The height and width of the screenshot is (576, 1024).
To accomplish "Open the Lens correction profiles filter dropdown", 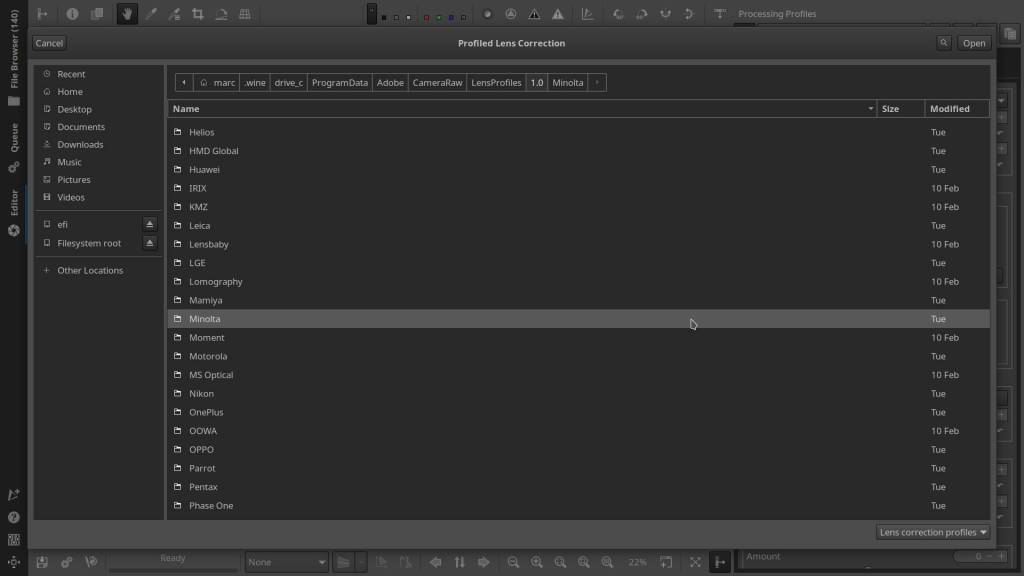I will 933,532.
